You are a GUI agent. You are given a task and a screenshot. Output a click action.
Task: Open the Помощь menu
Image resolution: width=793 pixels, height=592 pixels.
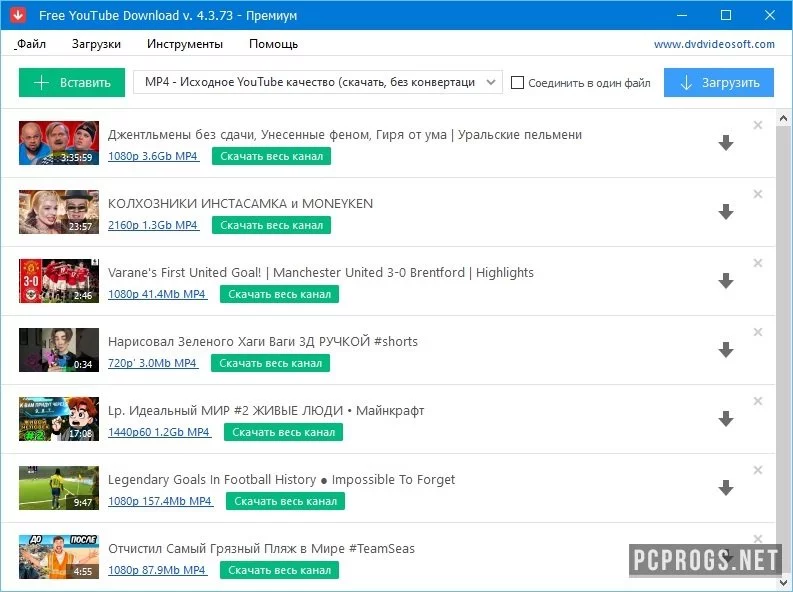coord(273,44)
